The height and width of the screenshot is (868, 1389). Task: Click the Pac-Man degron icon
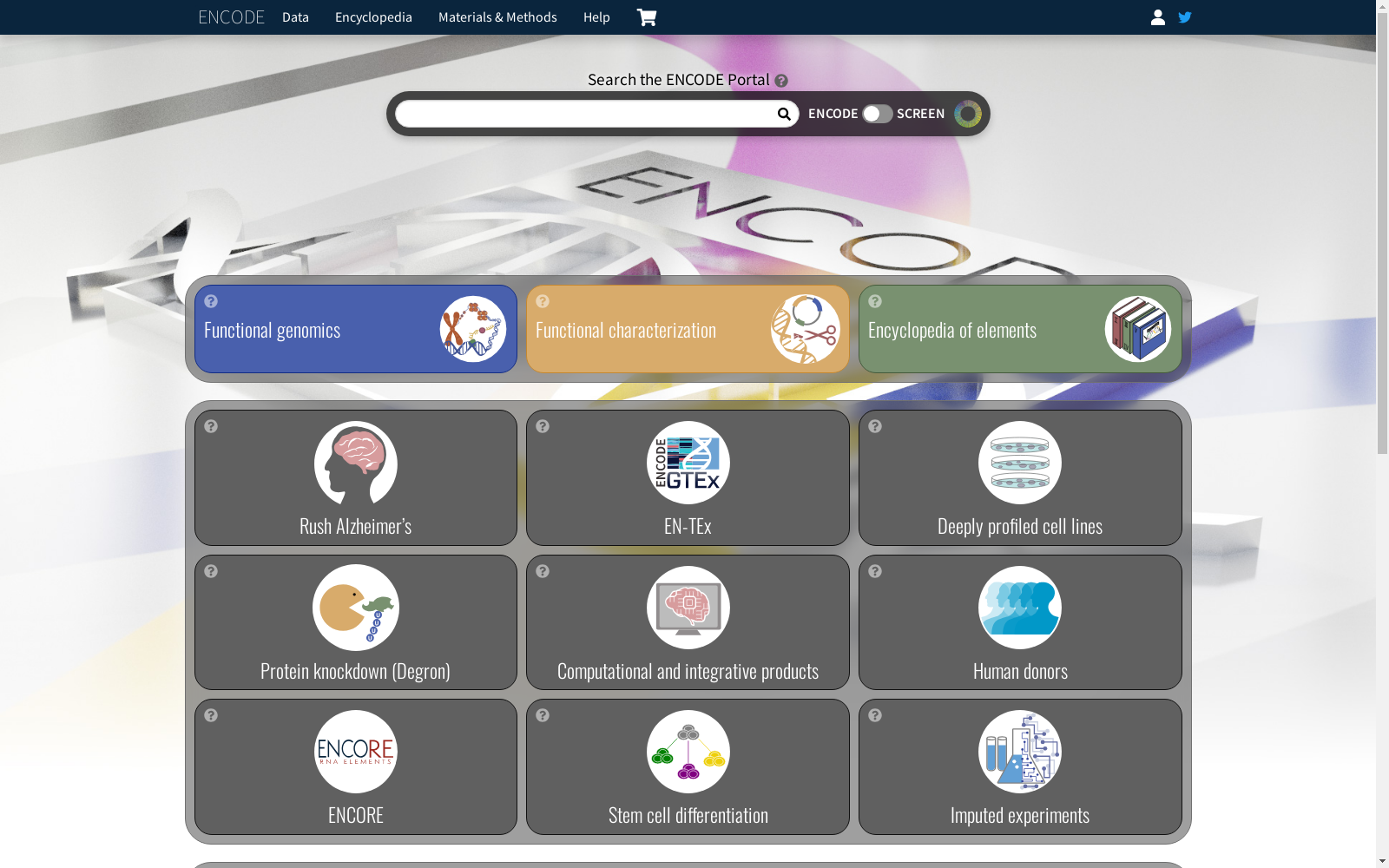point(356,608)
